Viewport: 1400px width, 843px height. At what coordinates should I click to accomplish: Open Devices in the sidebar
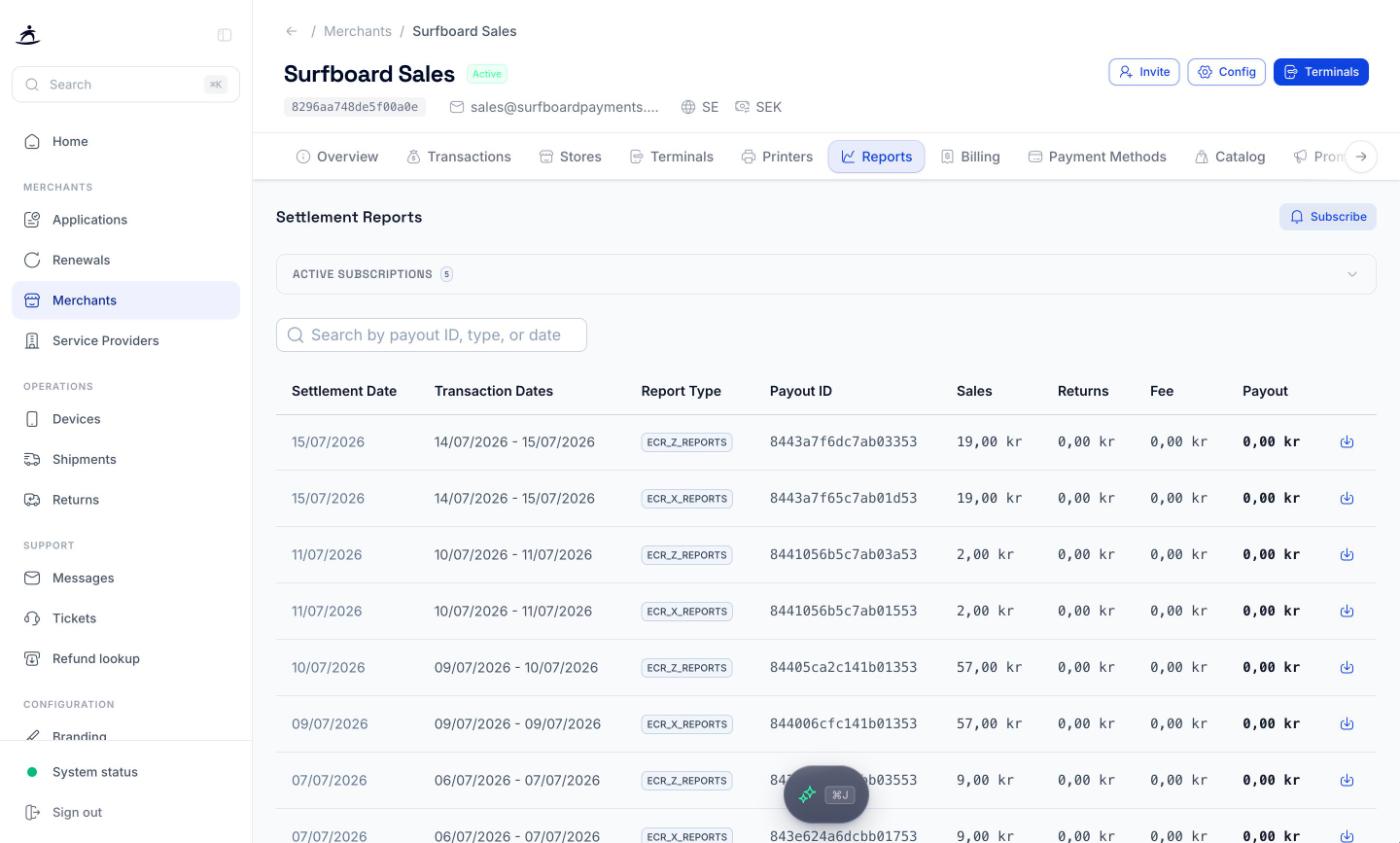[126, 419]
